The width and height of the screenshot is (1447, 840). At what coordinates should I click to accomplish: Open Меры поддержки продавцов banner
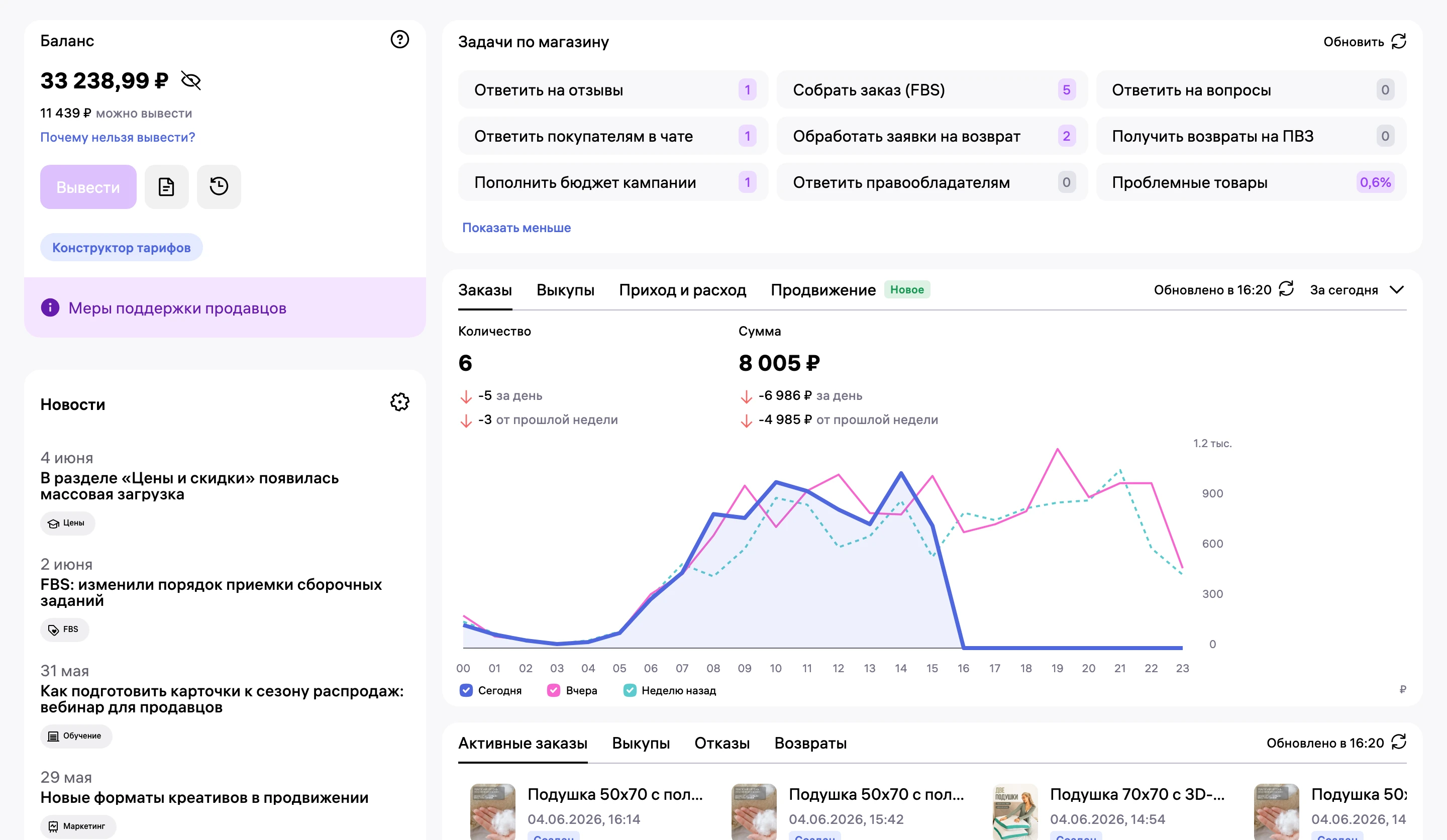225,308
